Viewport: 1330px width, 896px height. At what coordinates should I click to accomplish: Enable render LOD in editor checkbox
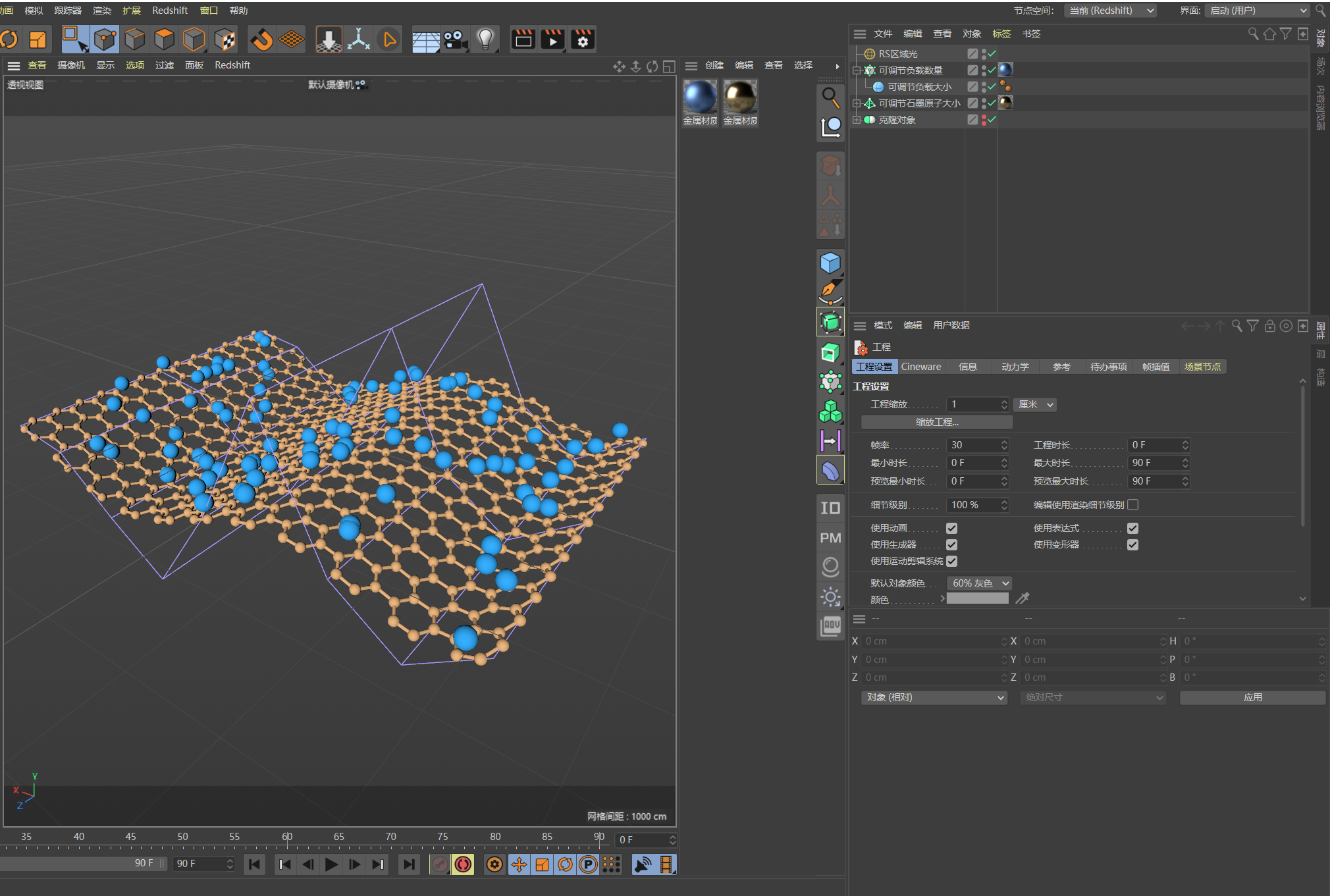point(1132,505)
